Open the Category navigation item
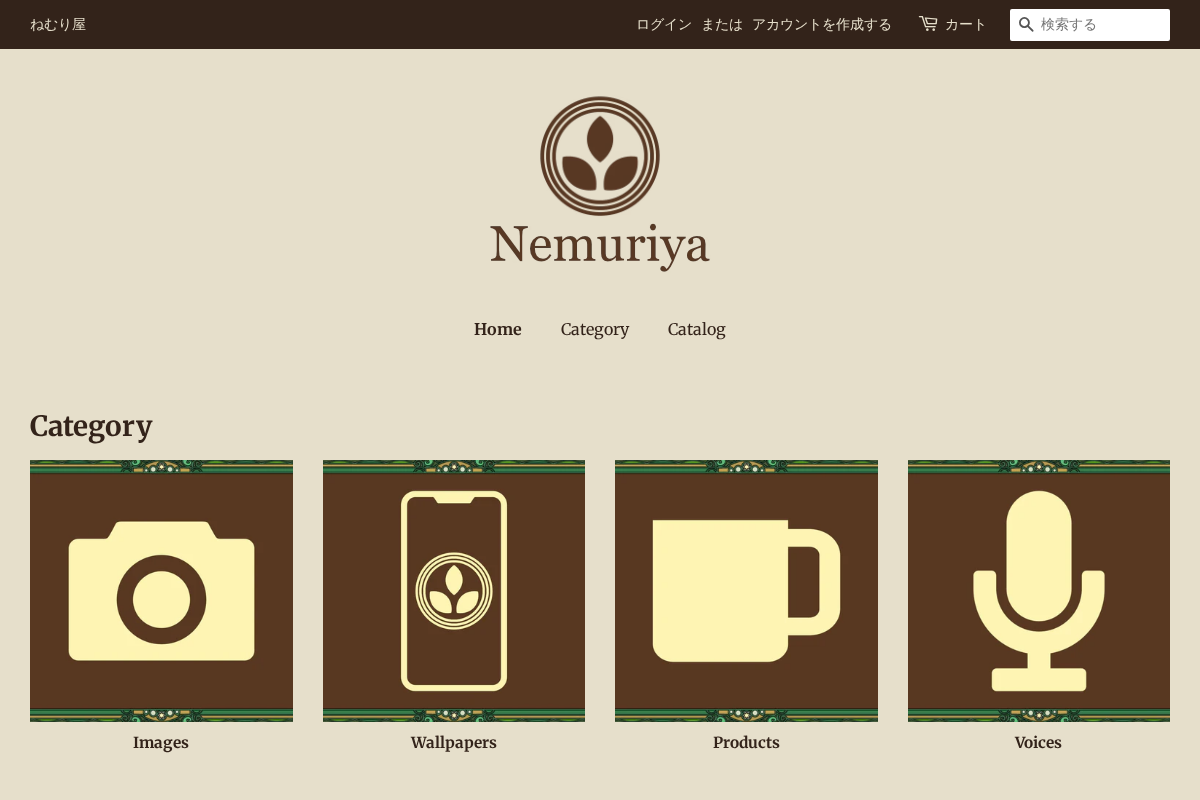The image size is (1200, 800). pos(594,329)
